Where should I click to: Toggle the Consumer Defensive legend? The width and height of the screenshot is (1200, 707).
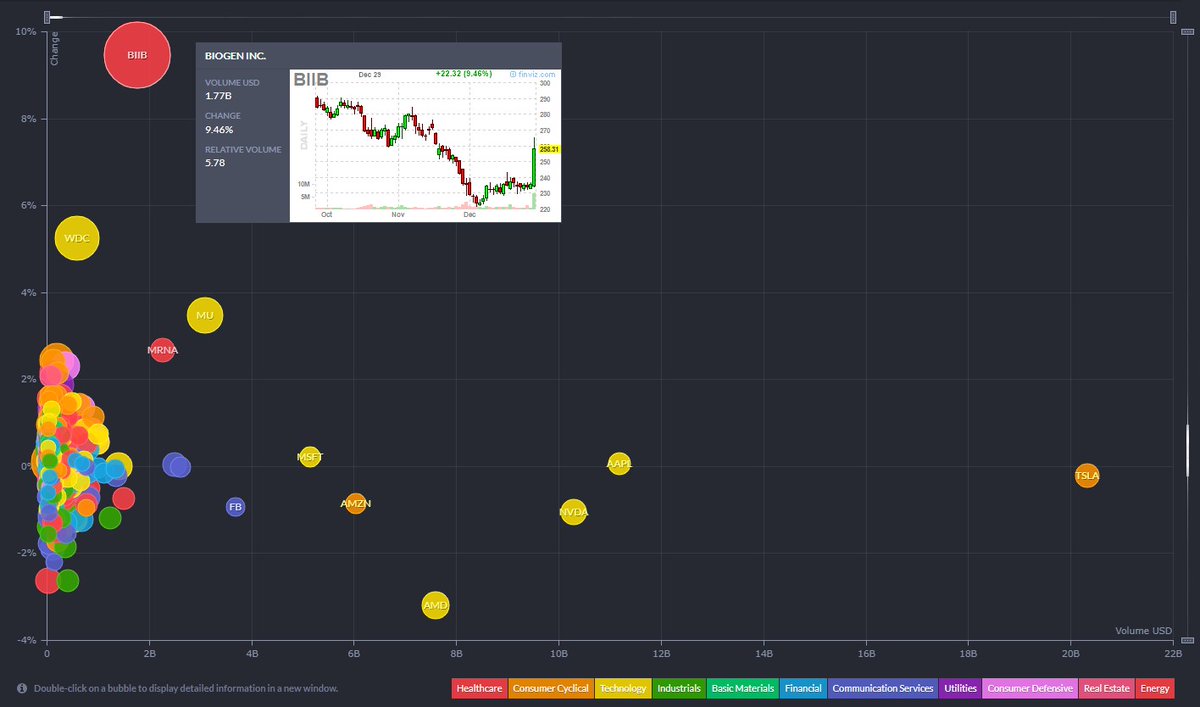pyautogui.click(x=1030, y=688)
